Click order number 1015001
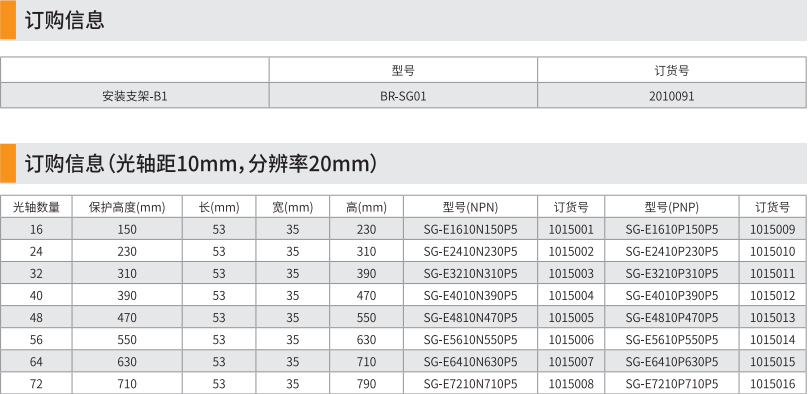This screenshot has width=808, height=394. coord(571,230)
